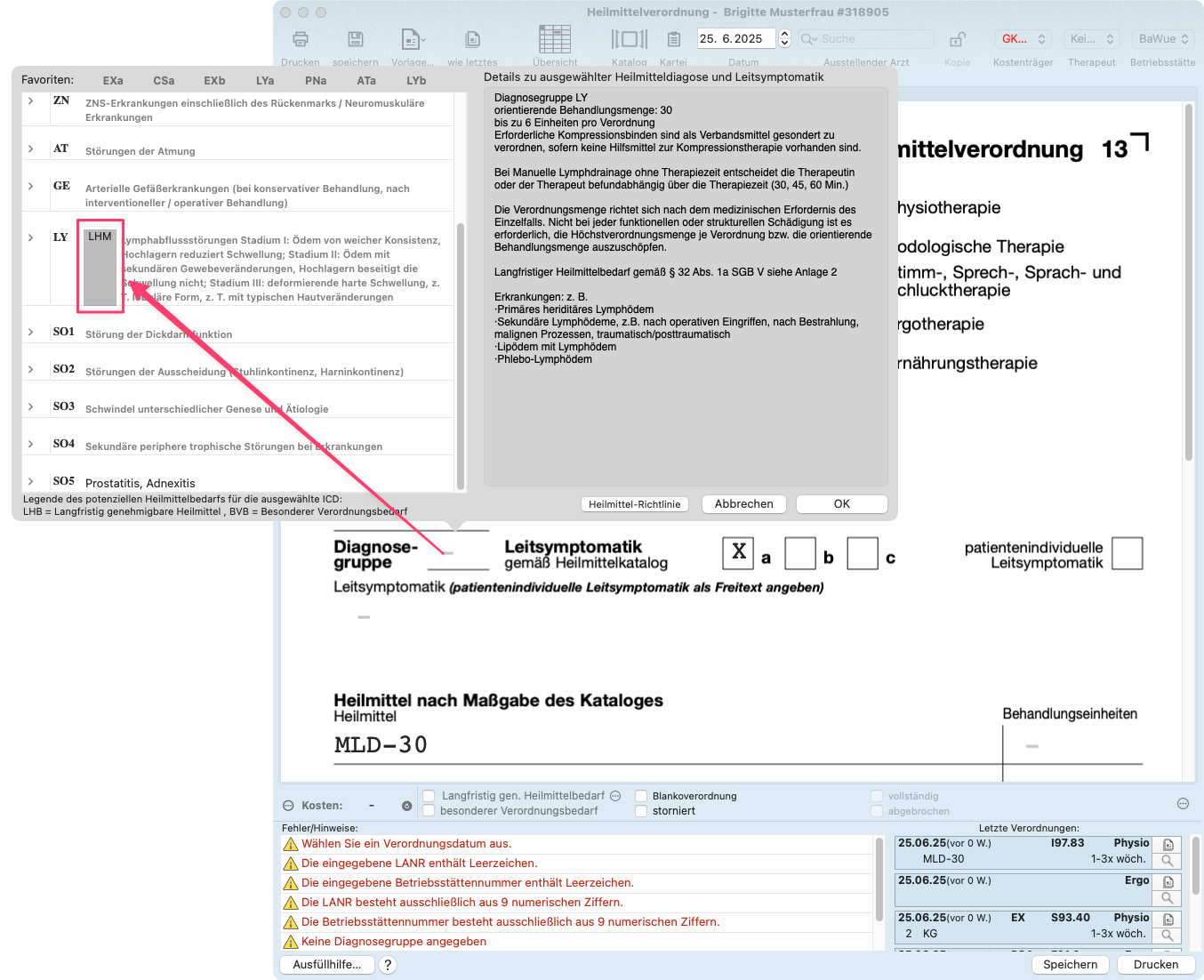The height and width of the screenshot is (980, 1204).
Task: Expand the SO3 Schwindel row
Action: 31,406
